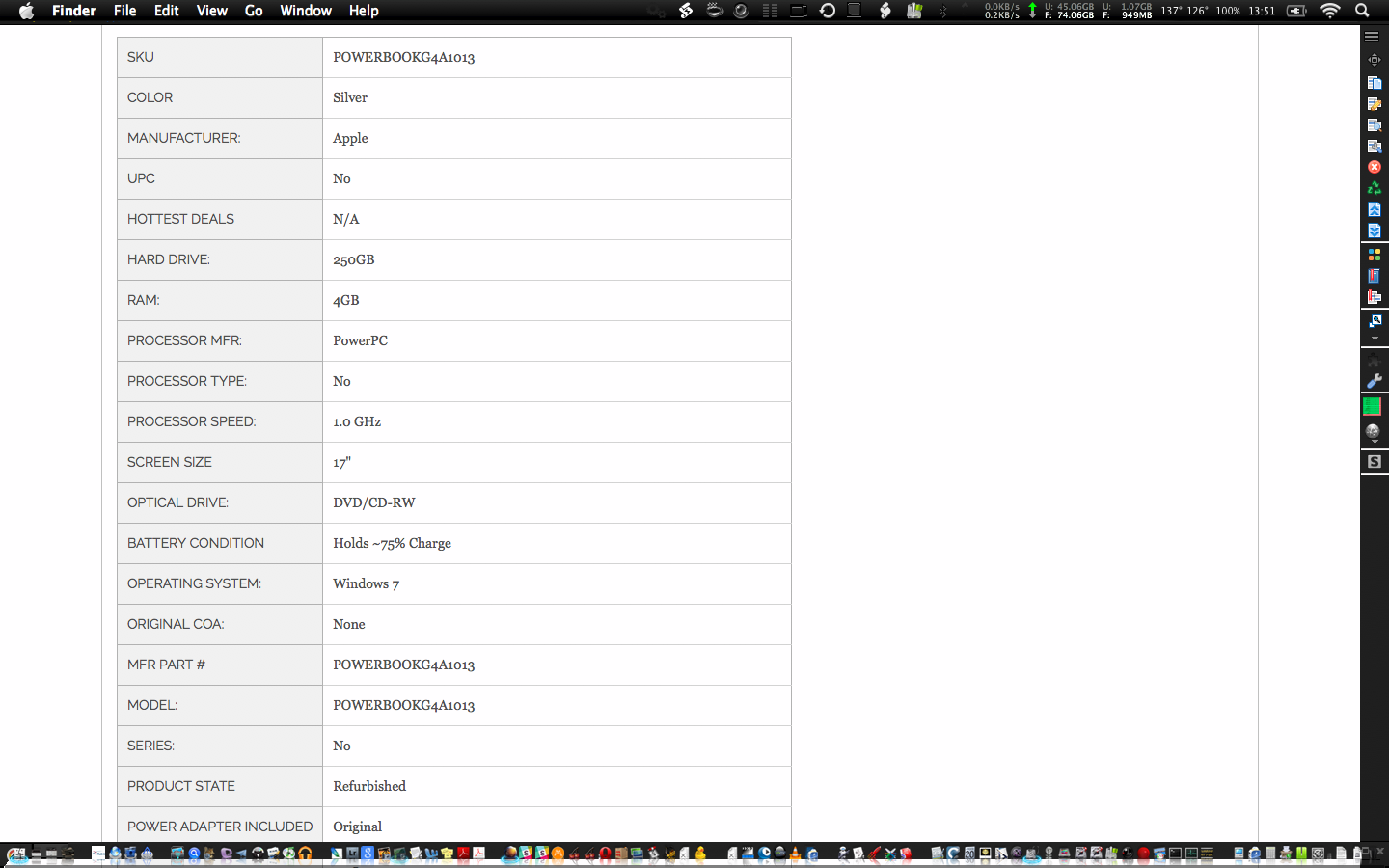This screenshot has width=1389, height=868.
Task: Open the Finder menu
Action: [74, 11]
